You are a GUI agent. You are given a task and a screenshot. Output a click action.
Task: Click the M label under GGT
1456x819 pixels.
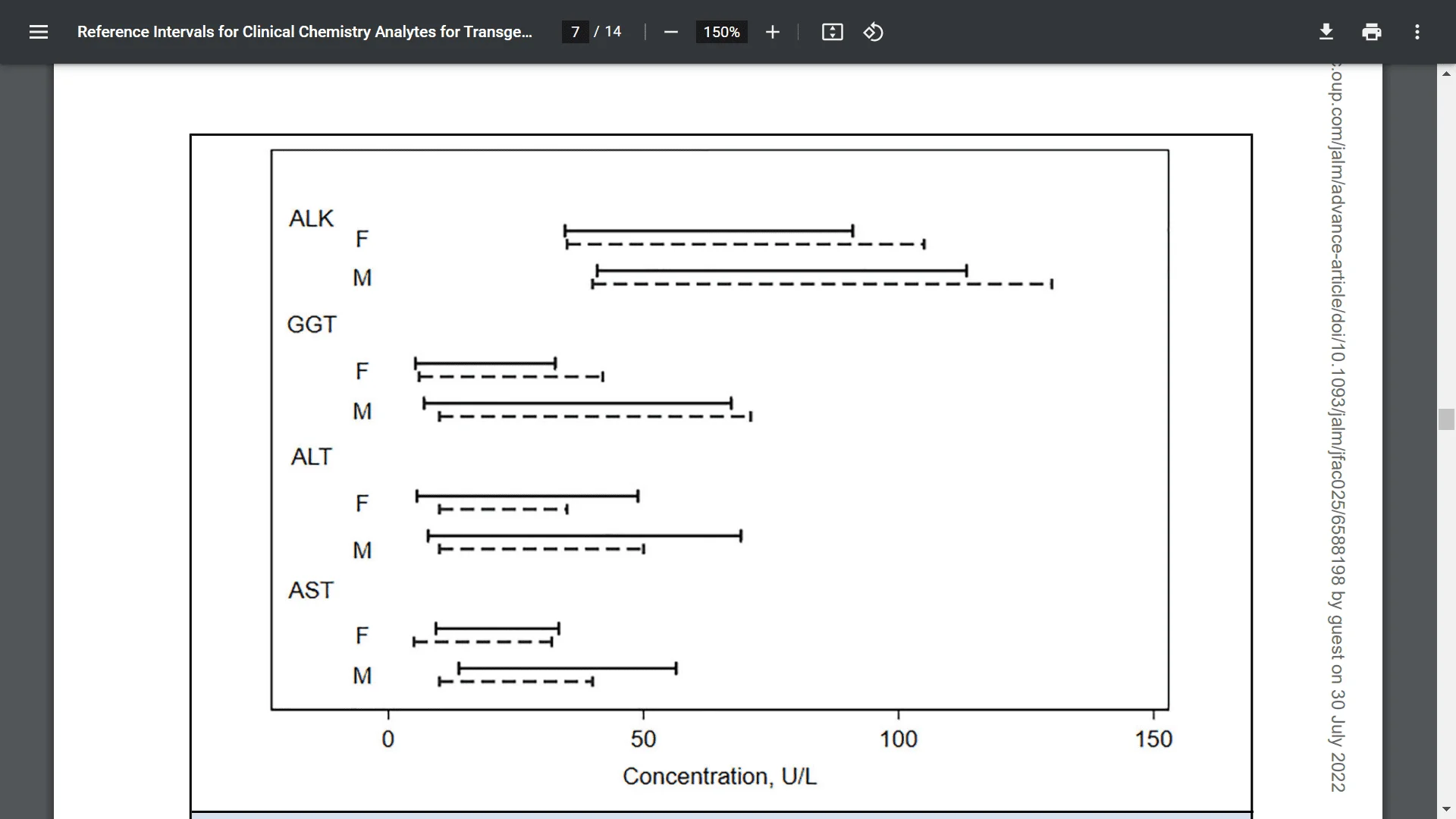362,411
